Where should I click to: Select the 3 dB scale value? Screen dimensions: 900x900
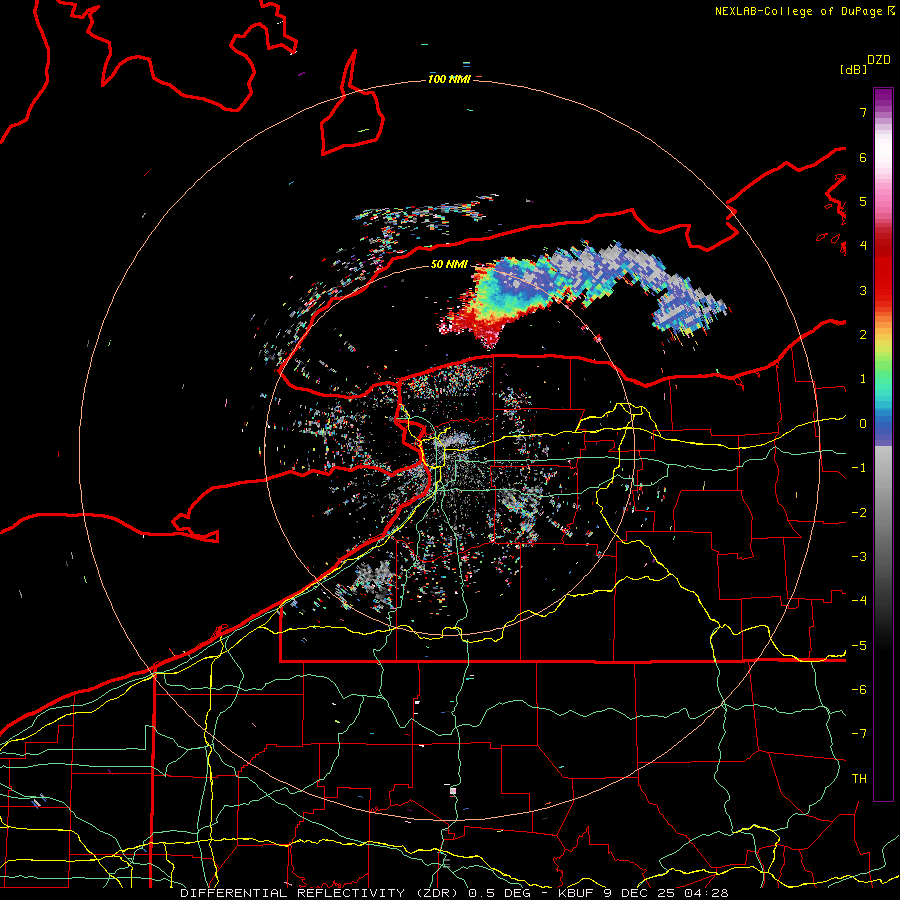click(x=863, y=290)
